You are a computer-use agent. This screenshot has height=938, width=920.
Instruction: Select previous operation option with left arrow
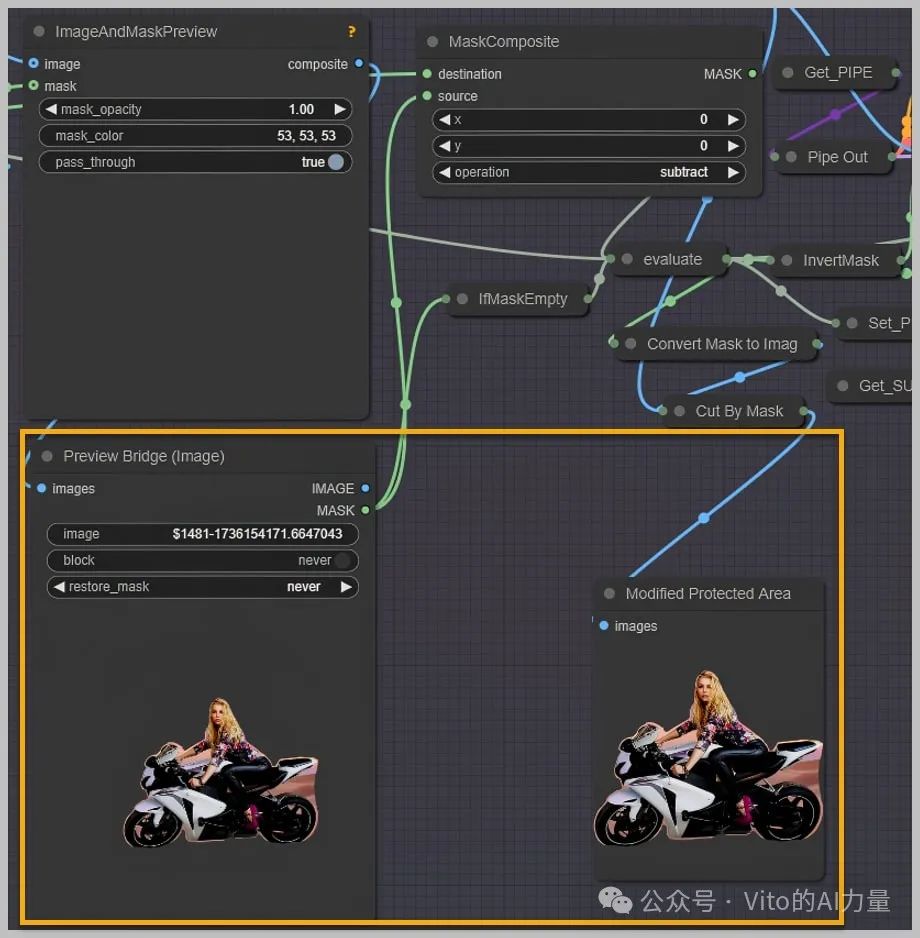pyautogui.click(x=444, y=172)
